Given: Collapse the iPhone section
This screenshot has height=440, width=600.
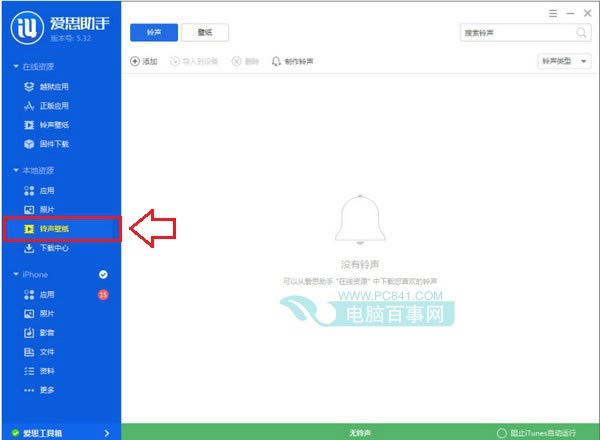Looking at the screenshot, I should (x=16, y=274).
